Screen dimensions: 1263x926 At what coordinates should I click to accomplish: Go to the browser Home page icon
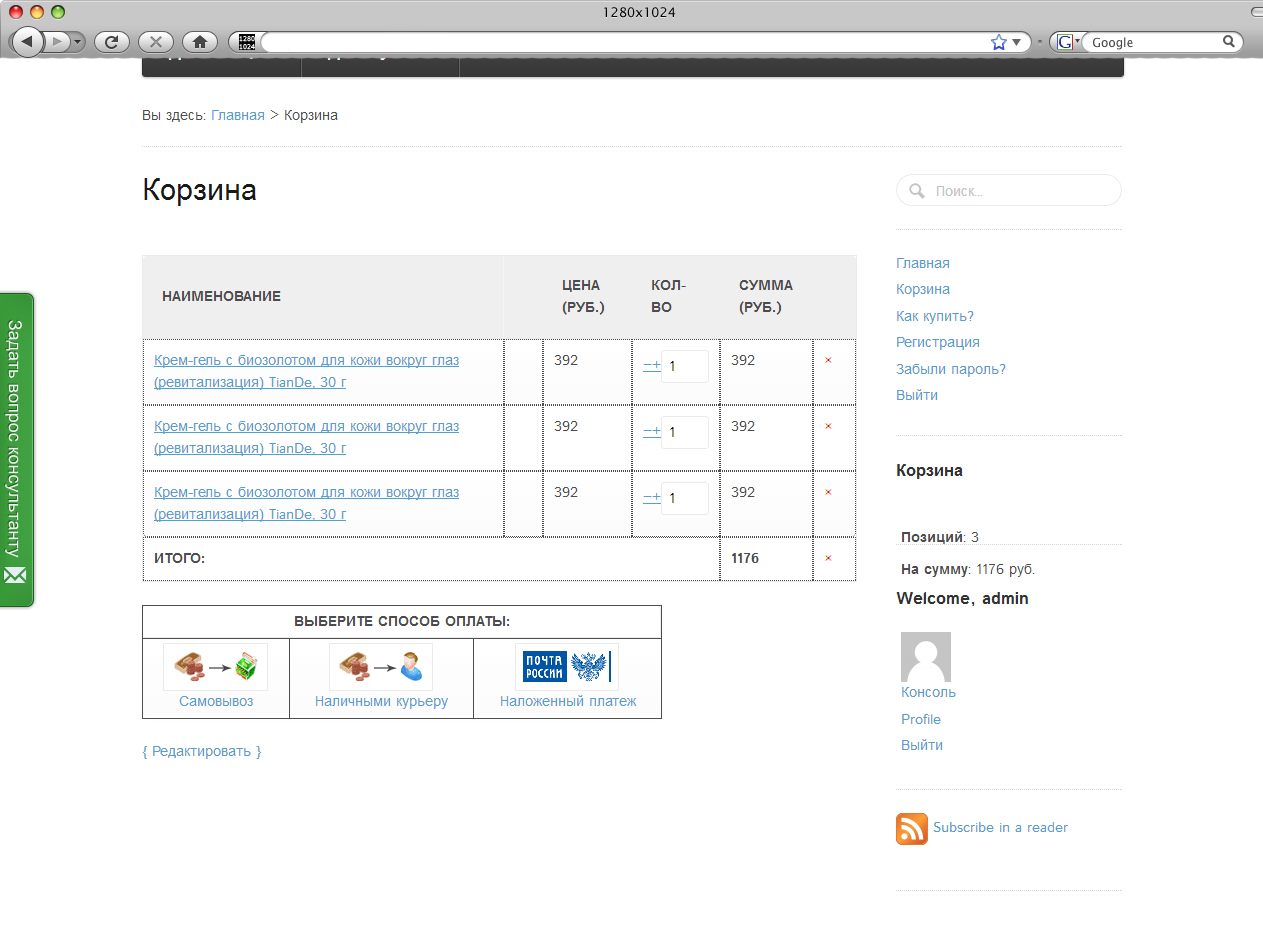(x=199, y=42)
